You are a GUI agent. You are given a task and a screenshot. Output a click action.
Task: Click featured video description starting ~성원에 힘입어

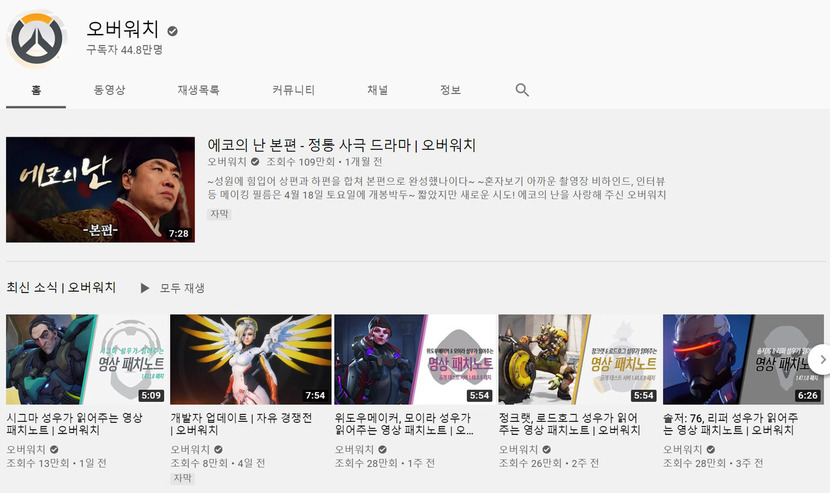(437, 188)
